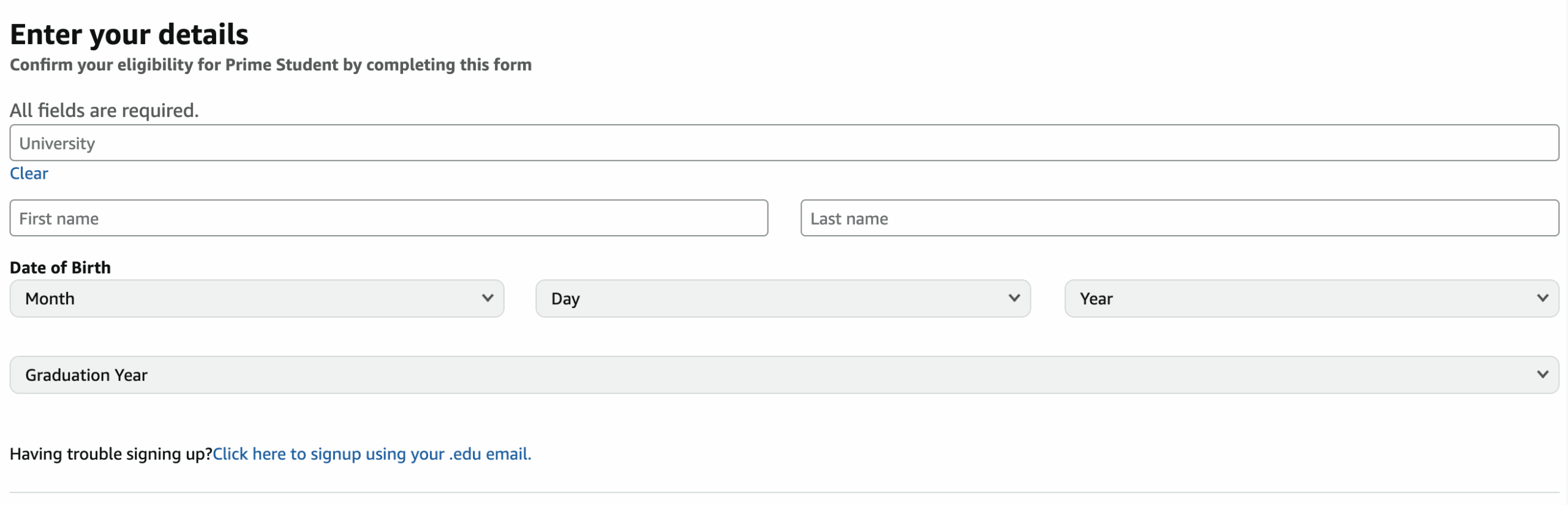Click the chevron arrow in Graduation Year selector

click(x=1542, y=375)
